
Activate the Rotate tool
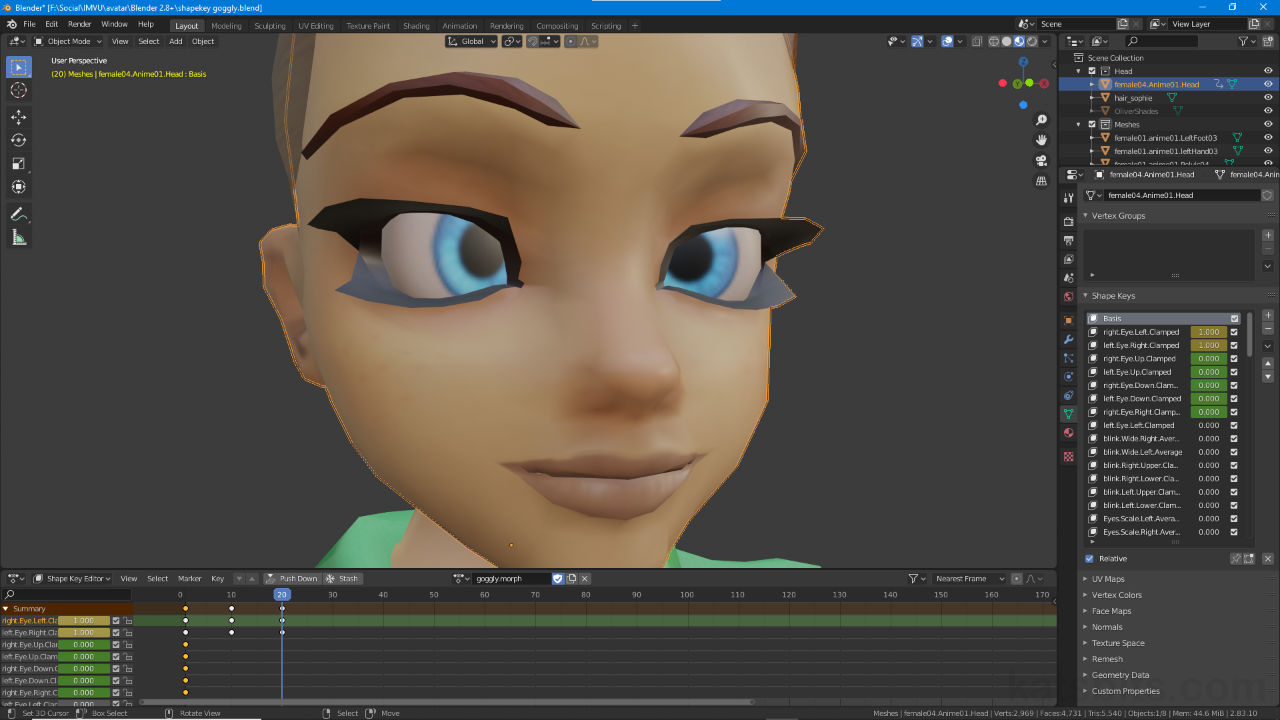tap(18, 140)
